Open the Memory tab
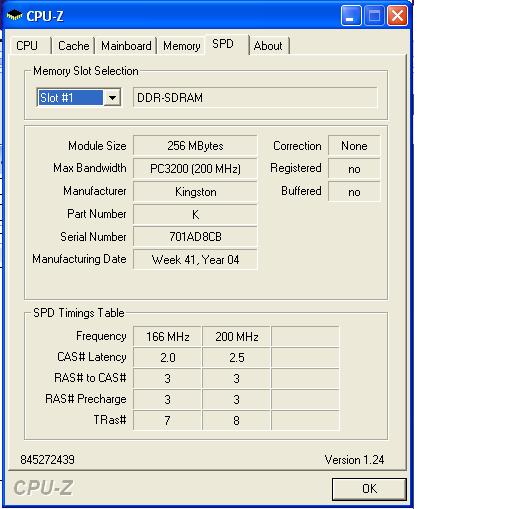The height and width of the screenshot is (509, 512). pyautogui.click(x=182, y=46)
